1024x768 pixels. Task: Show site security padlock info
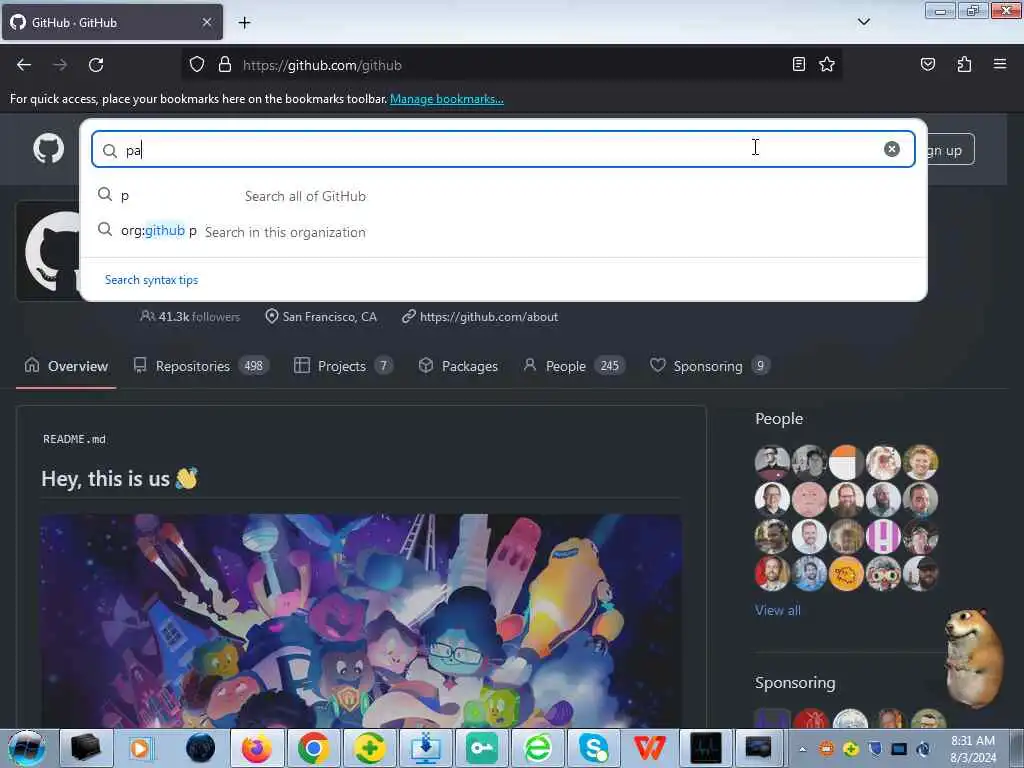[225, 65]
